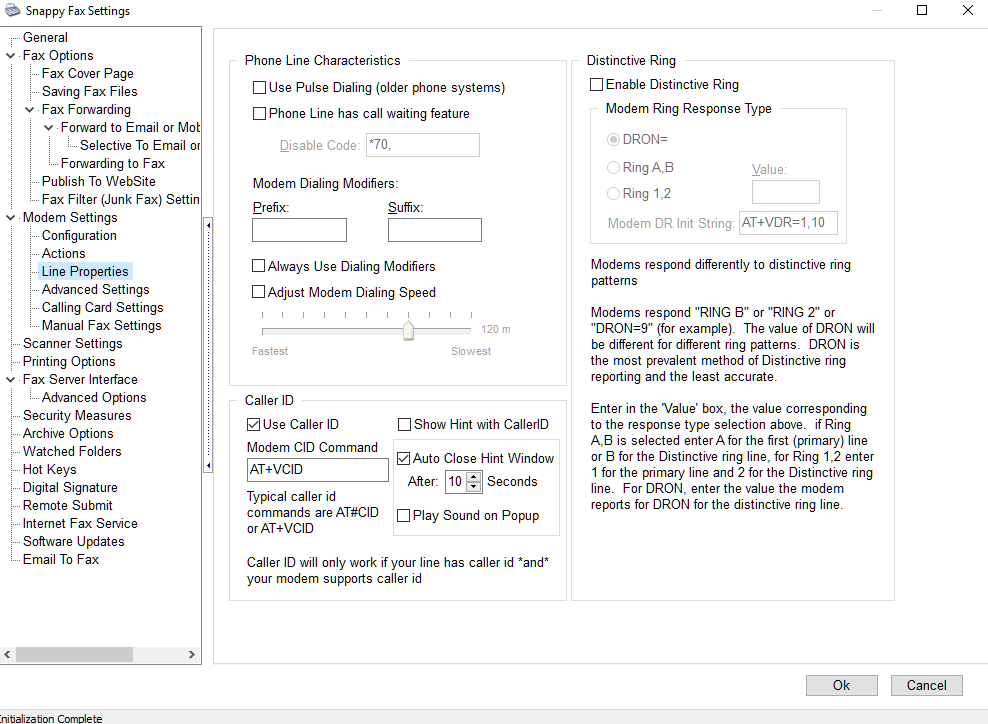Open Archive Options
Image resolution: width=988 pixels, height=724 pixels.
(x=68, y=434)
